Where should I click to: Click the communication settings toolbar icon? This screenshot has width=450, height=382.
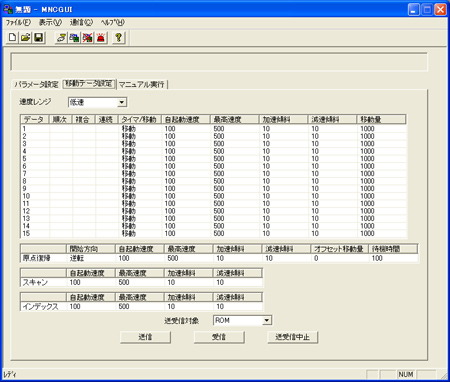point(61,37)
